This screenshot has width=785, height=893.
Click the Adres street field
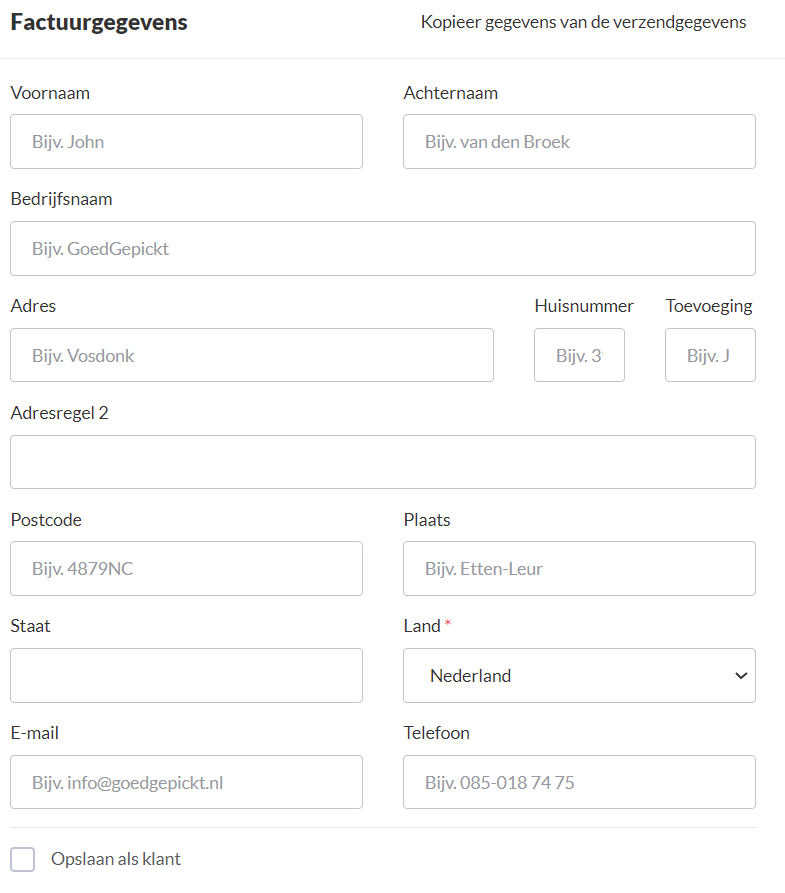pos(252,355)
